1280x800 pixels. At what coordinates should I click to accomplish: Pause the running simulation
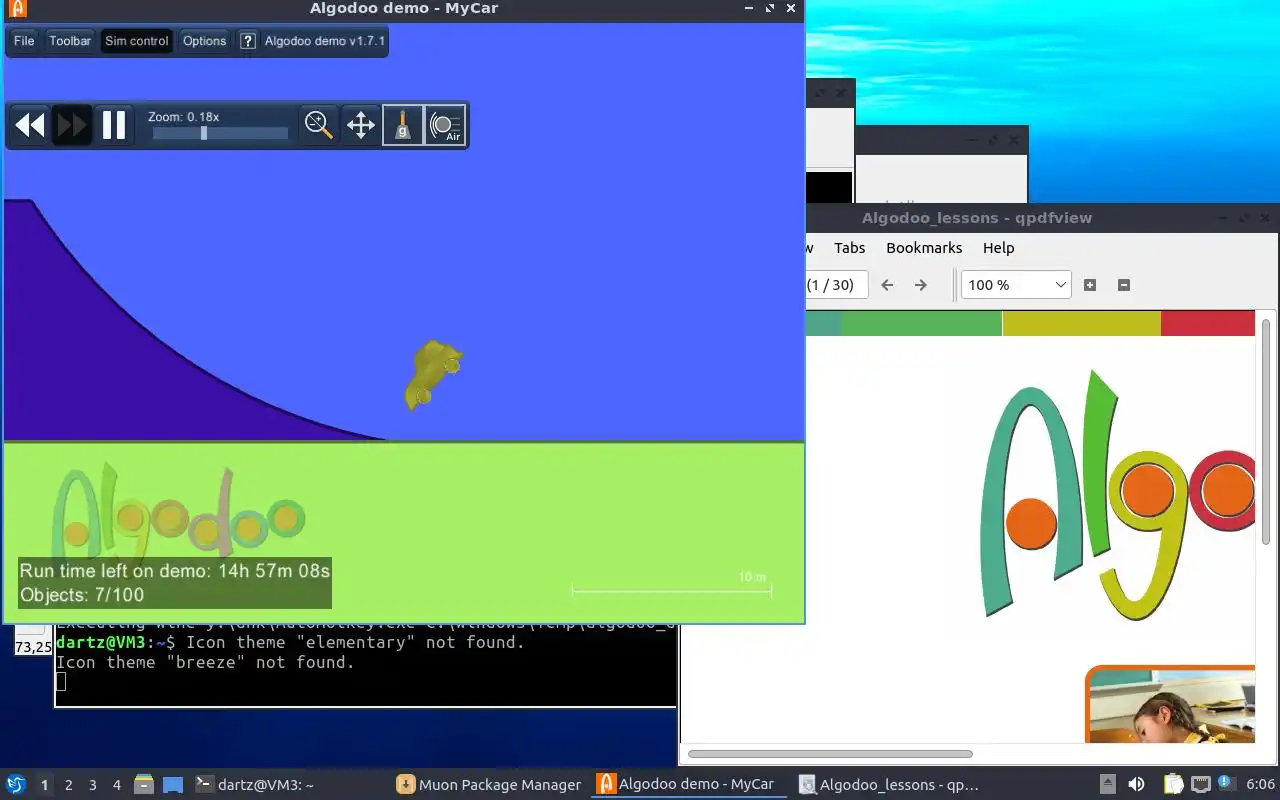point(114,125)
